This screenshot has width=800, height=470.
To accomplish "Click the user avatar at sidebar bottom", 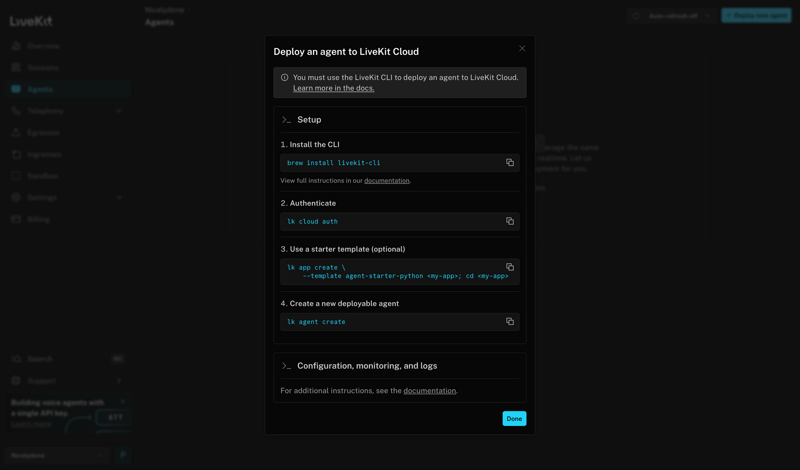I will point(123,455).
